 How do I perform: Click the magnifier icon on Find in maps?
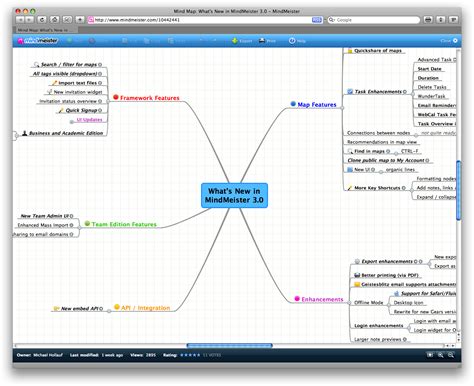tap(350, 151)
